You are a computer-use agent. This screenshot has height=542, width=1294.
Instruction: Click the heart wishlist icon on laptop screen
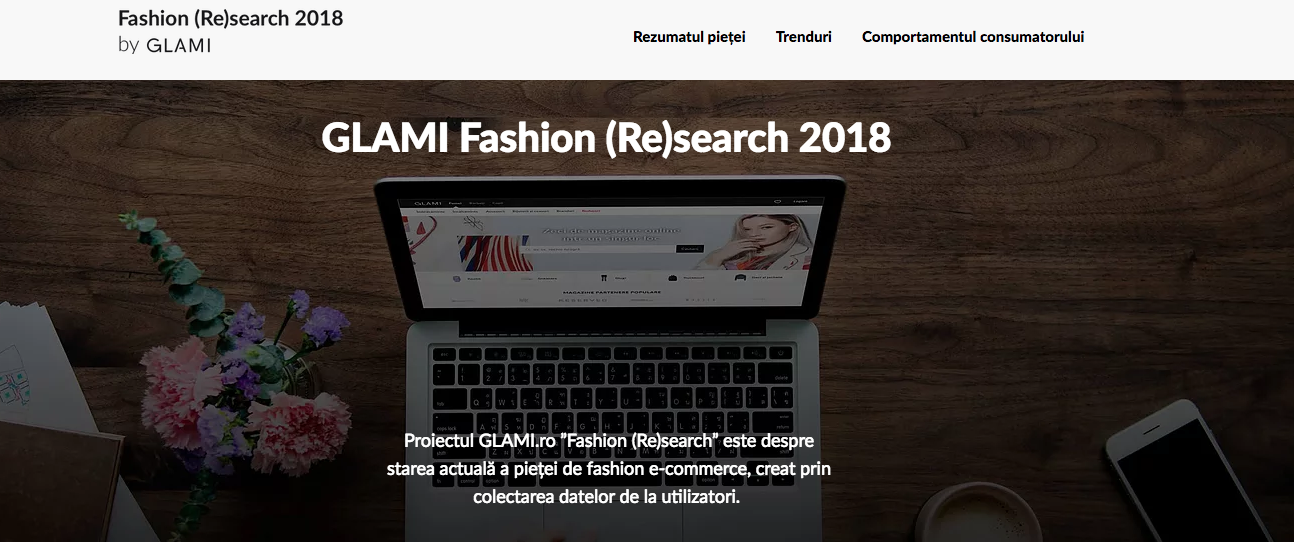(x=777, y=201)
